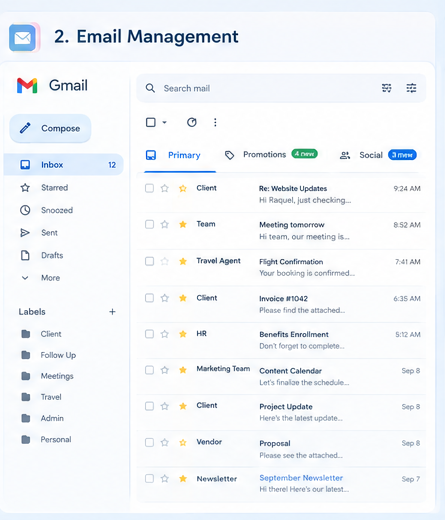Toggle importance marker on Invoice #1042 email
The width and height of the screenshot is (445, 520).
tap(183, 298)
